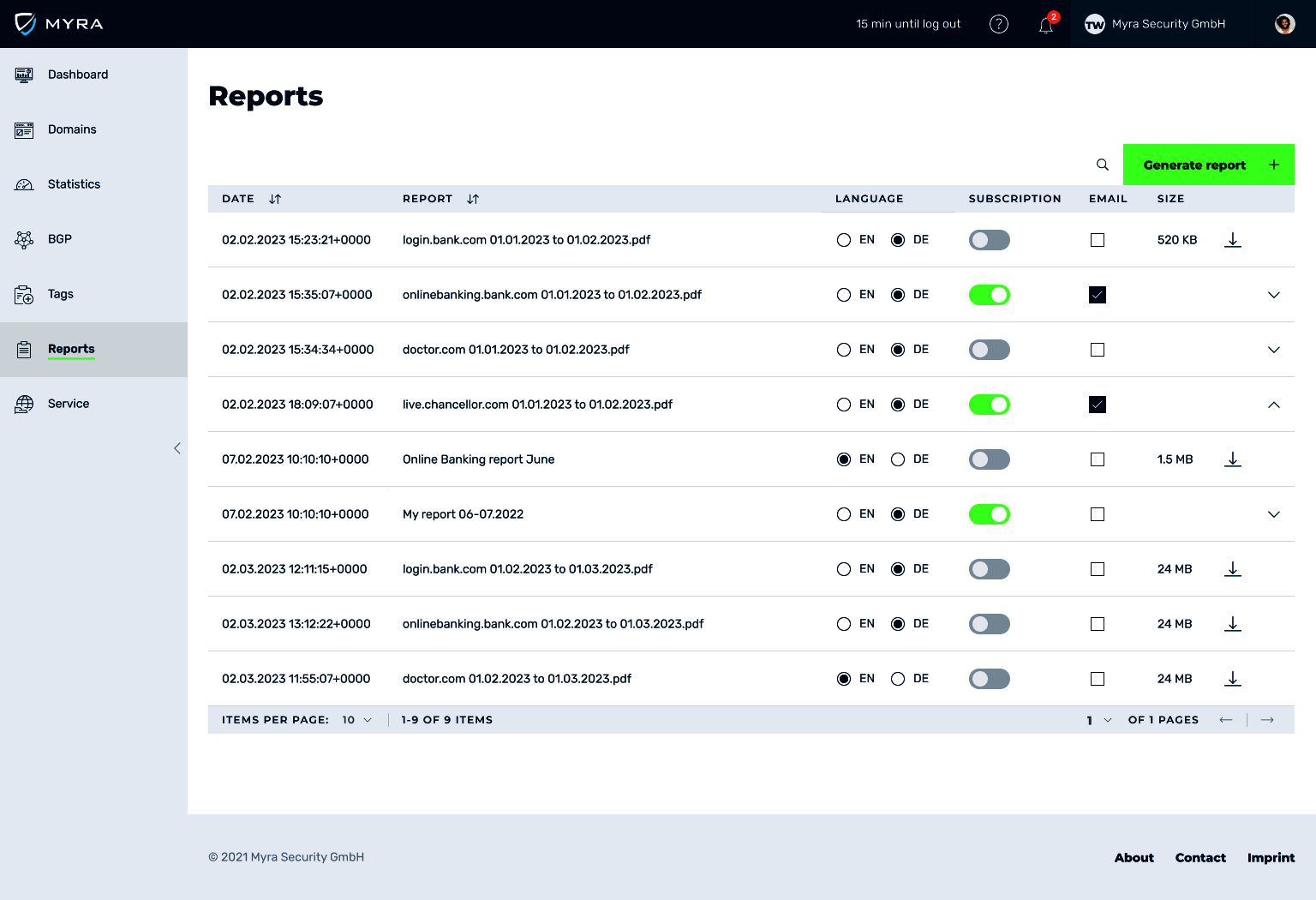Sort reports by date
The height and width of the screenshot is (900, 1316).
coord(274,198)
